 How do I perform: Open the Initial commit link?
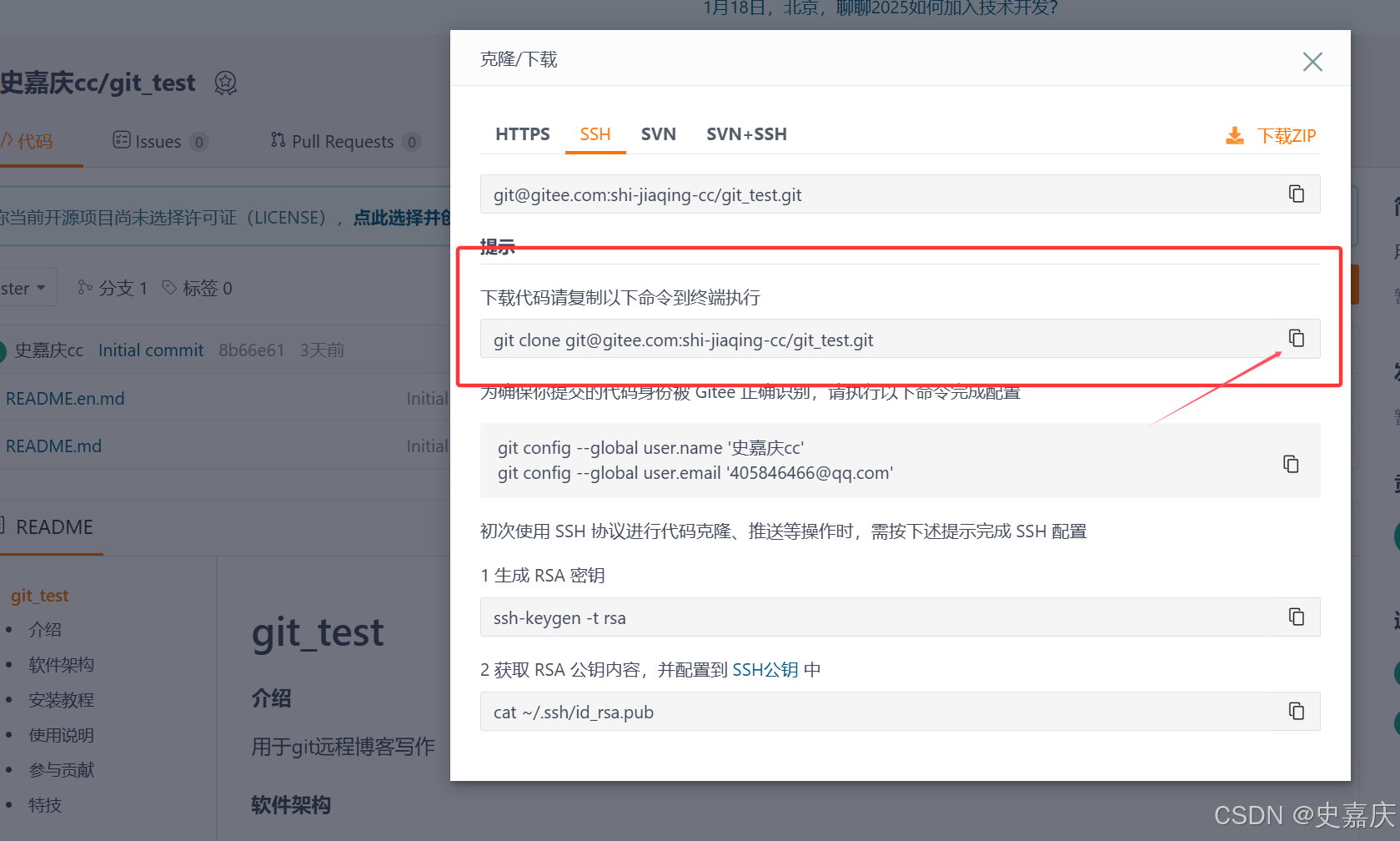click(x=151, y=350)
